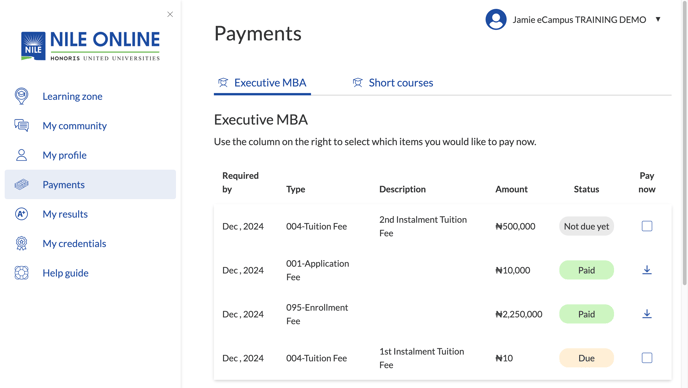Image resolution: width=688 pixels, height=388 pixels.
Task: Click the ₦2,250,000 amount
Action: 519,314
